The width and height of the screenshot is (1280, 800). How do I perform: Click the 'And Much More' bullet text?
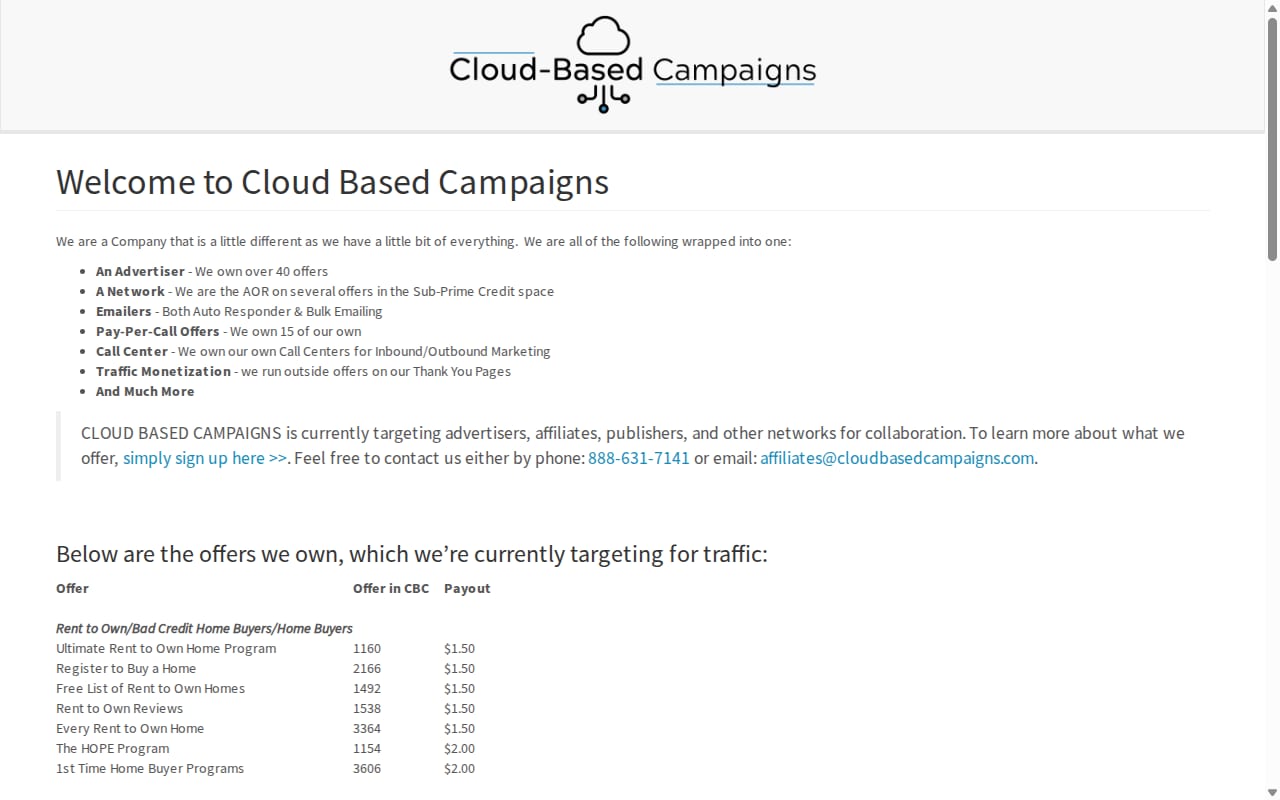[145, 391]
